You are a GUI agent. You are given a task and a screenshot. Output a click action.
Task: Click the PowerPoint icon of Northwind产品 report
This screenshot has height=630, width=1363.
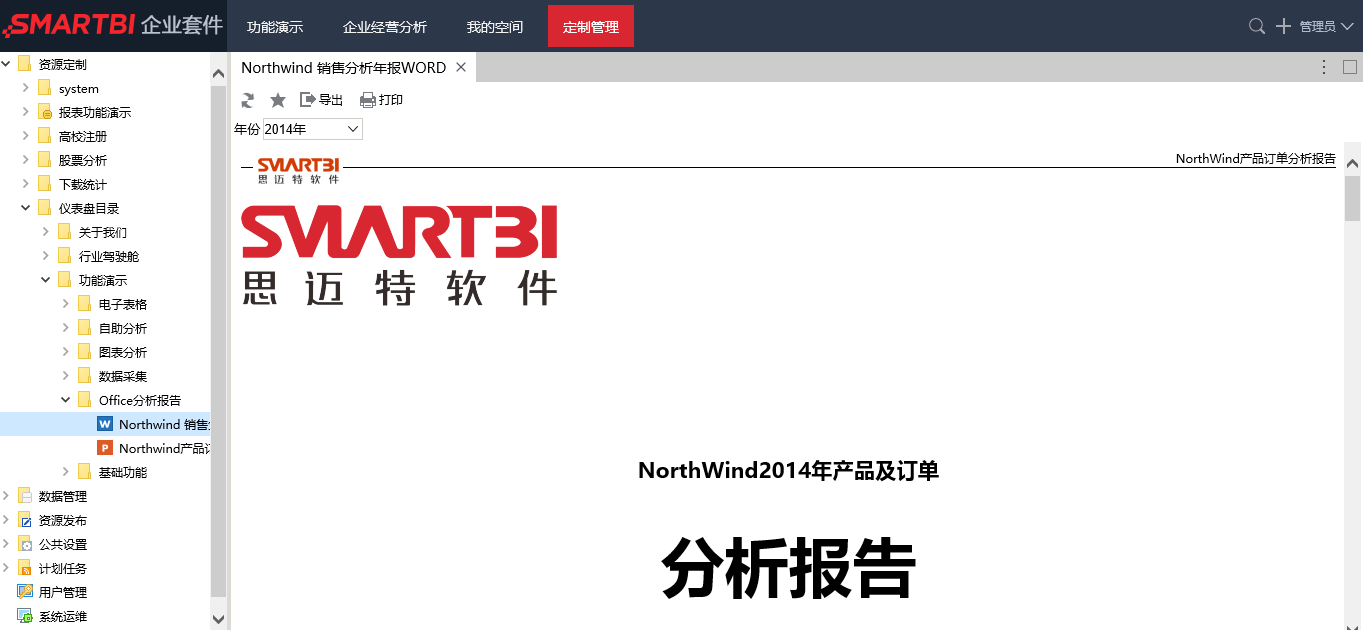(x=105, y=448)
